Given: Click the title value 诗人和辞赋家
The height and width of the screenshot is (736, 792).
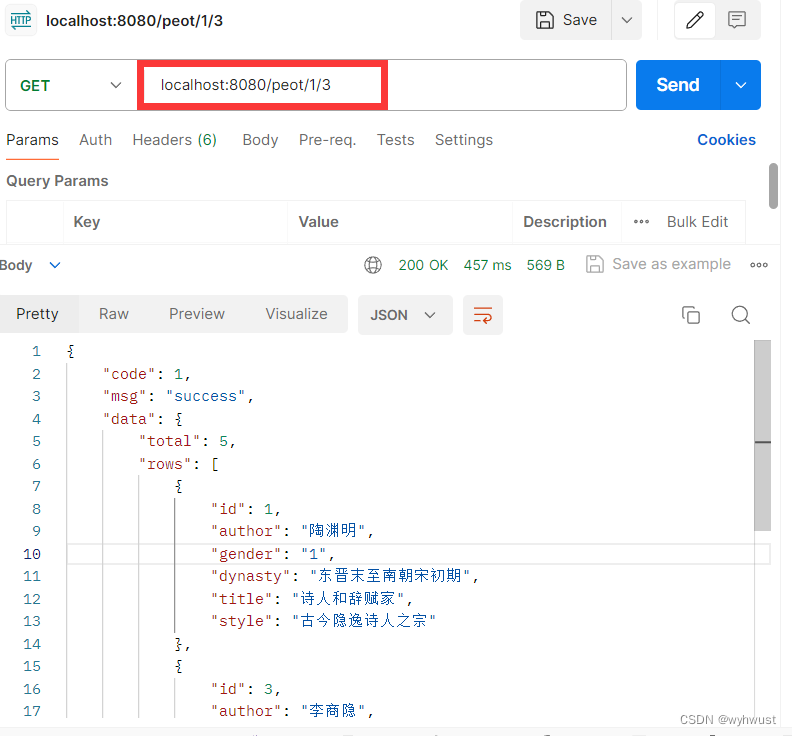Looking at the screenshot, I should 348,599.
